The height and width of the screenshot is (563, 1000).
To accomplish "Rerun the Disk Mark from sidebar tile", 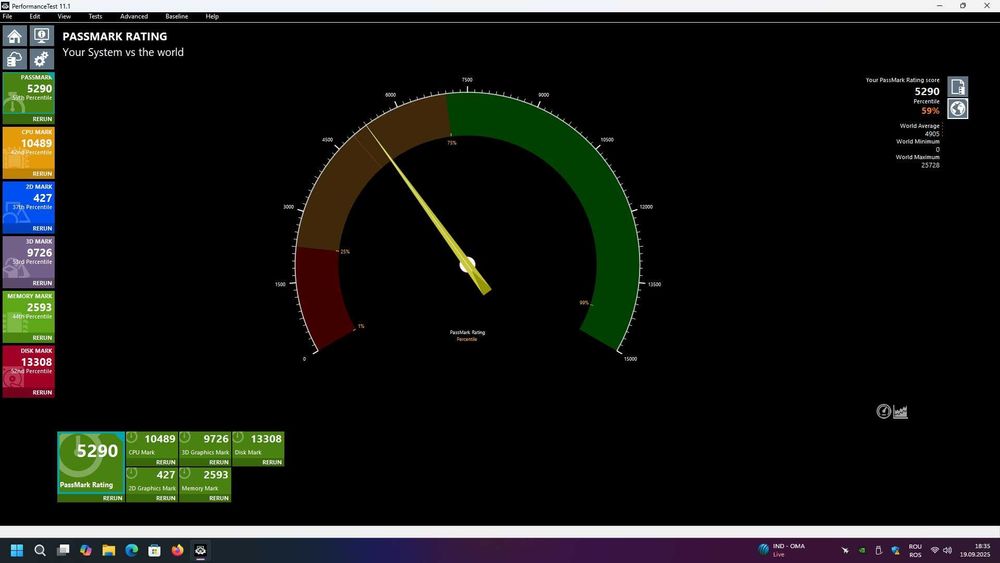I will (42, 393).
